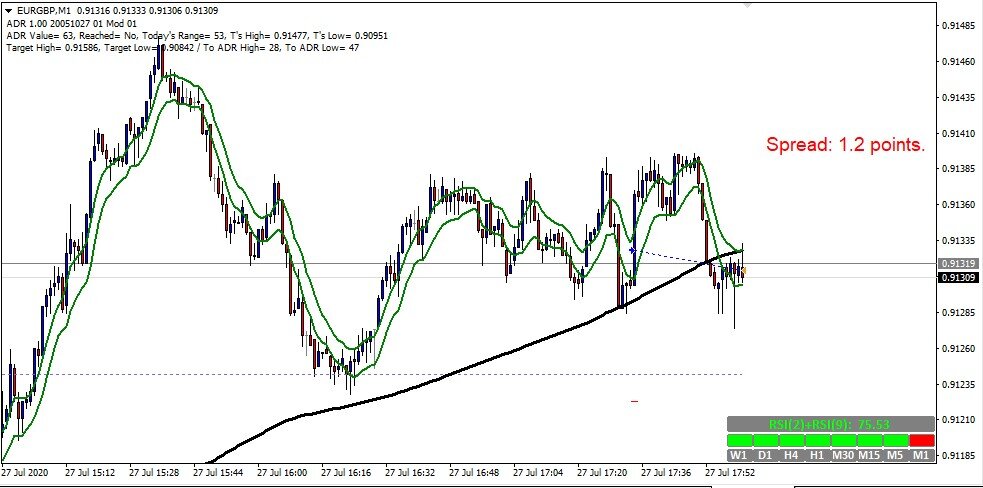Click the black 0.91309 current price tag

(x=958, y=277)
